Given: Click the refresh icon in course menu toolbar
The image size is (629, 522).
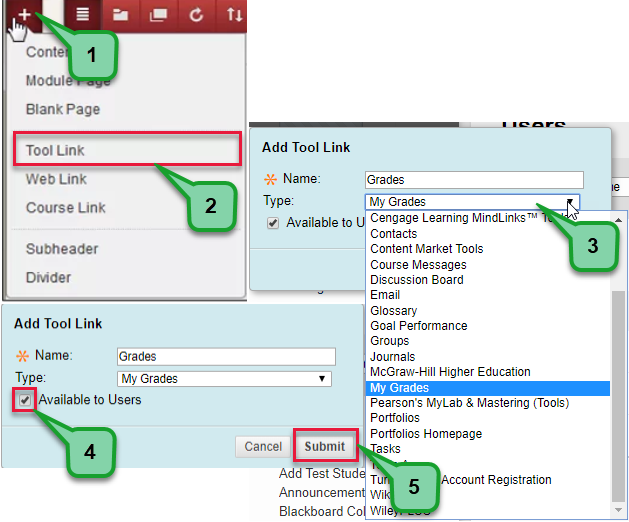Looking at the screenshot, I should point(196,15).
